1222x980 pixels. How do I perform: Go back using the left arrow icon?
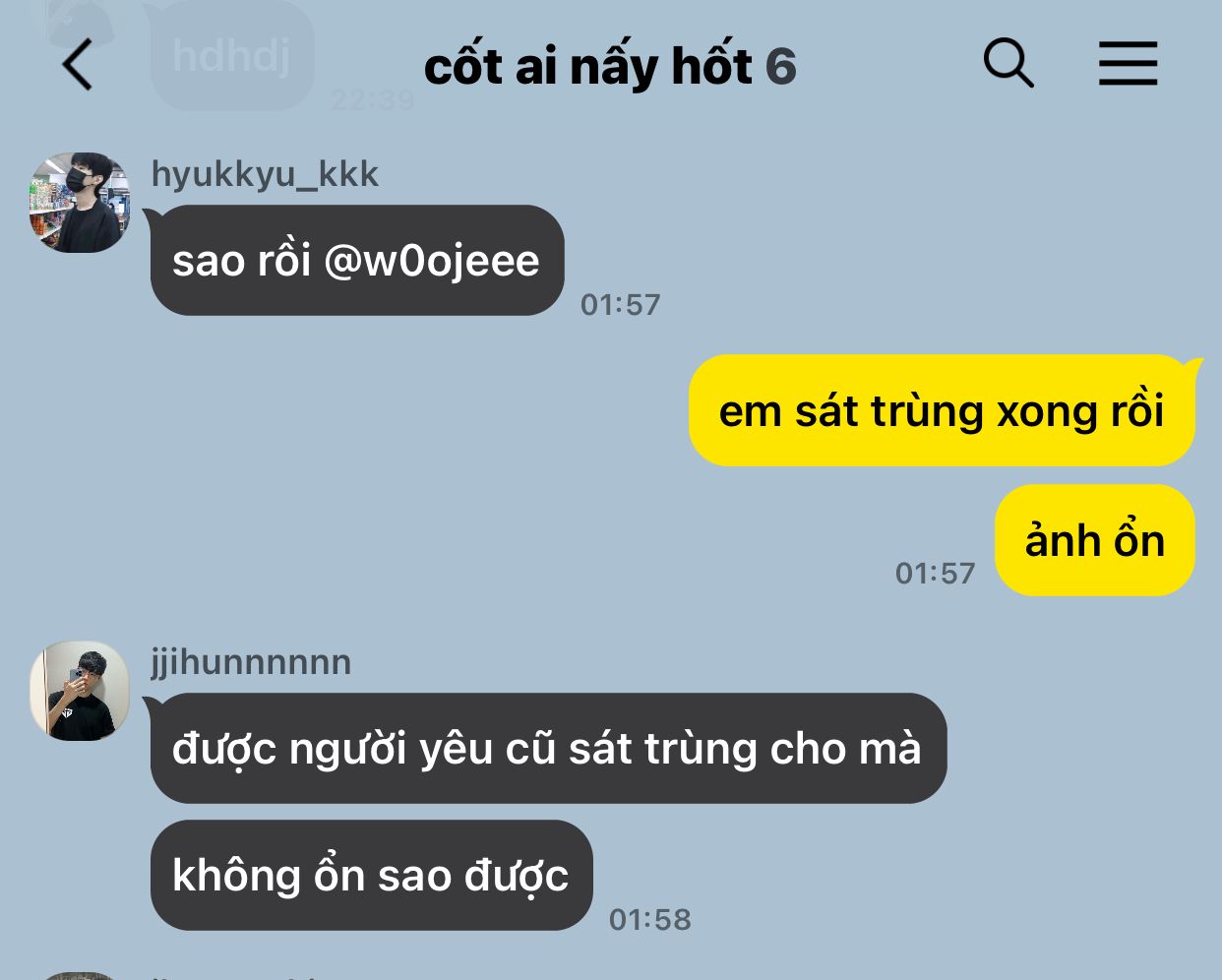77,65
